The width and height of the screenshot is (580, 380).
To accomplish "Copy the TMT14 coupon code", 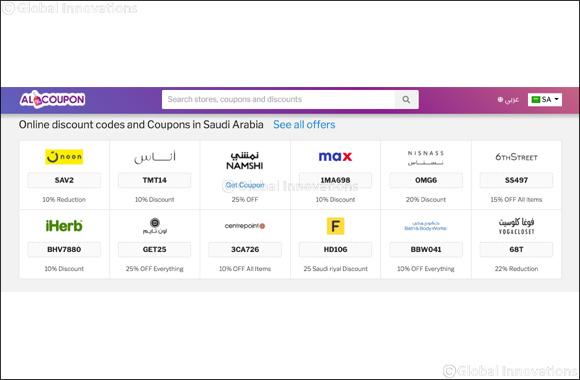I will click(x=155, y=180).
